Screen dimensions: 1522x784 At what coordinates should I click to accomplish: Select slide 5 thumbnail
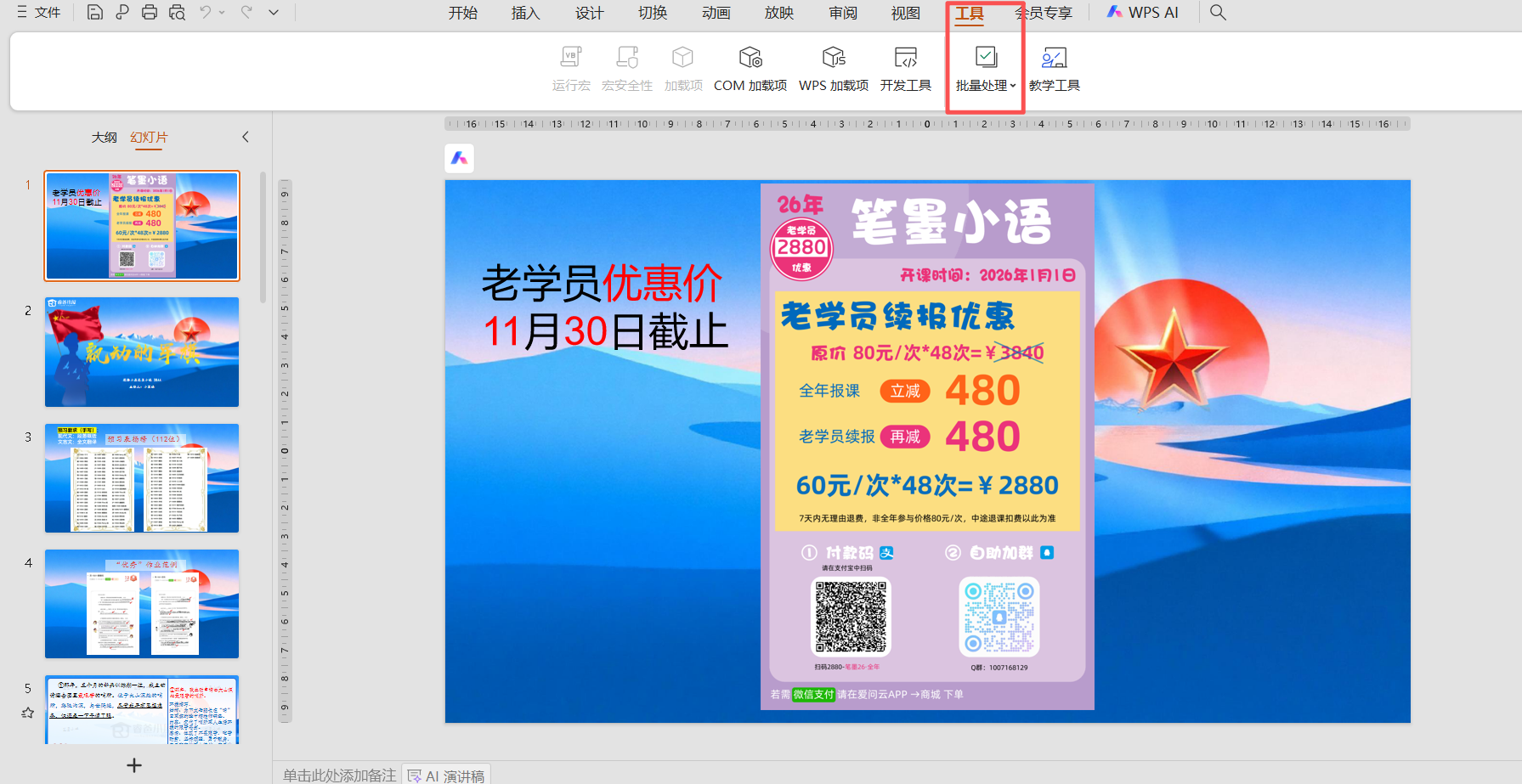pyautogui.click(x=142, y=710)
